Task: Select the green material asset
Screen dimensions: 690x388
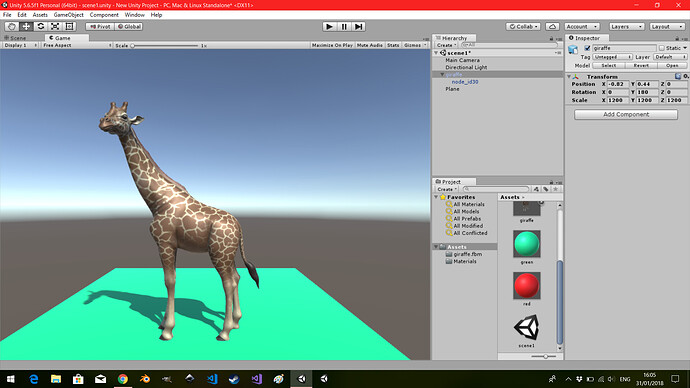Action: [x=527, y=244]
